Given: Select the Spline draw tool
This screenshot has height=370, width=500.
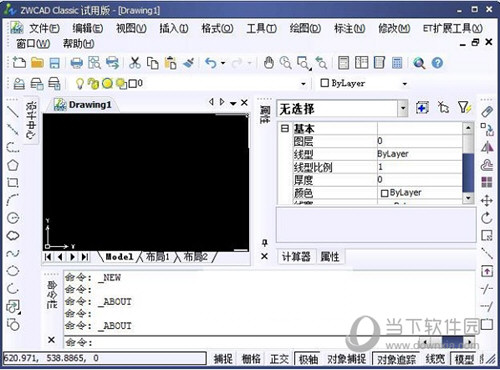Looking at the screenshot, I should click(13, 253).
